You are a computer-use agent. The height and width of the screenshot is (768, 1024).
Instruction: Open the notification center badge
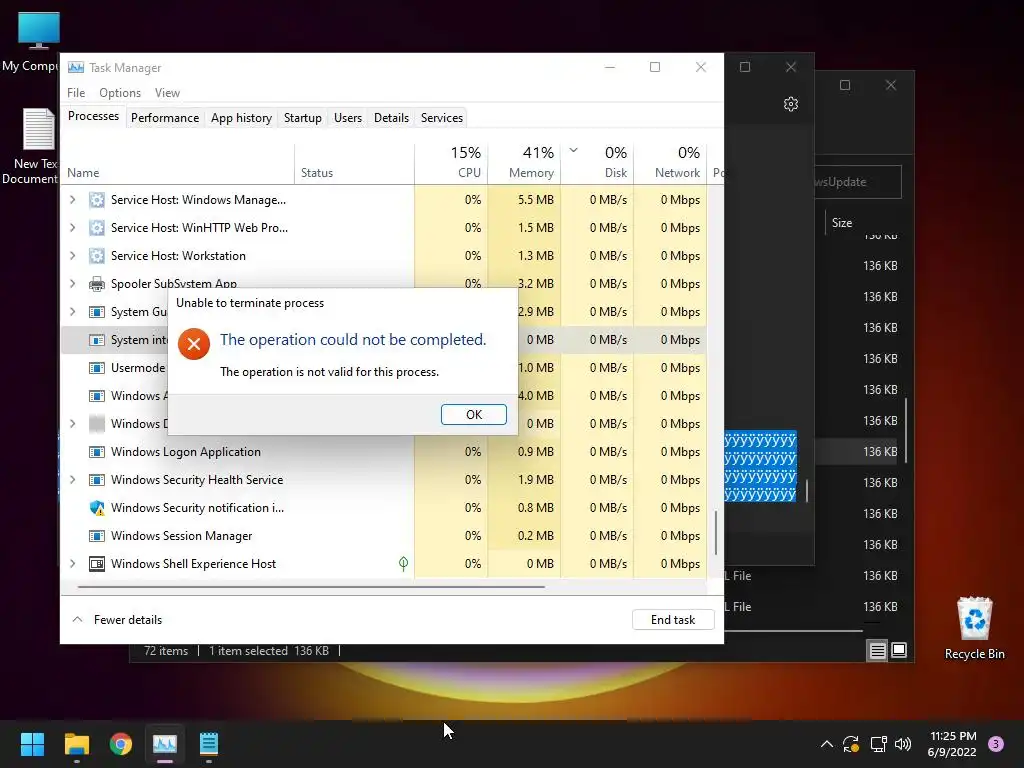click(x=996, y=744)
